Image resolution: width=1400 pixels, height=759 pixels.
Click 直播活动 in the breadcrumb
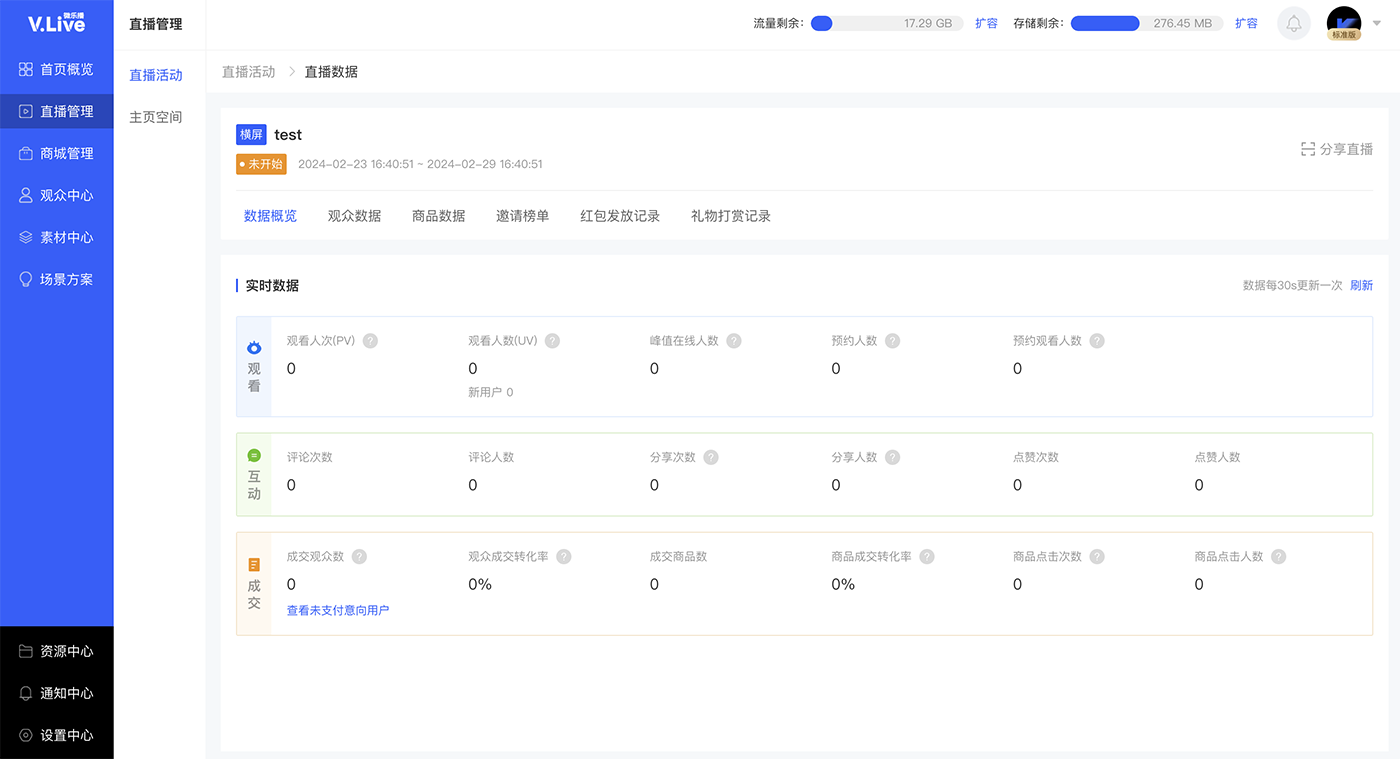click(x=248, y=72)
